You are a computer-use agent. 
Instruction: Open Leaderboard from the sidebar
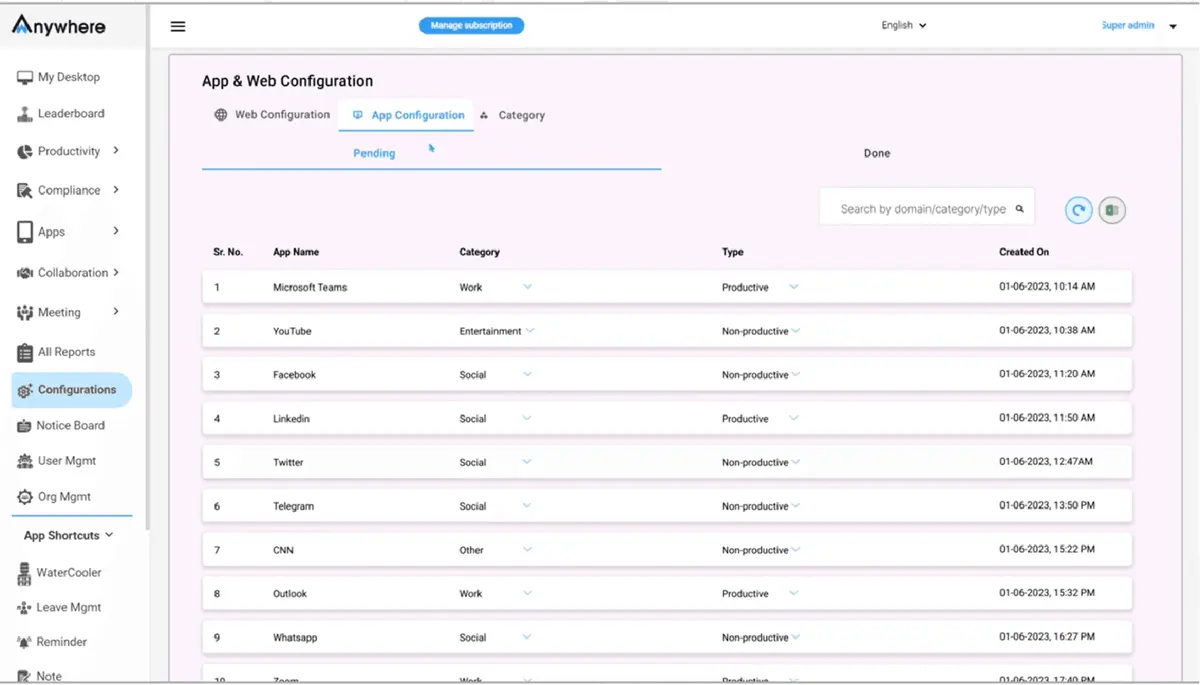pos(71,114)
